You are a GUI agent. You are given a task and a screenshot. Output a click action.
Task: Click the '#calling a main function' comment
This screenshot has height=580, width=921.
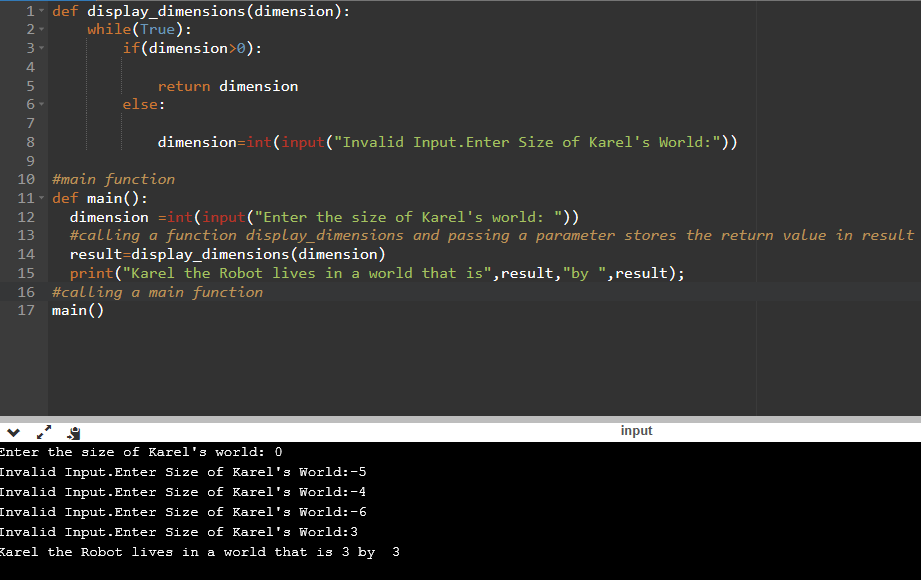click(x=157, y=292)
